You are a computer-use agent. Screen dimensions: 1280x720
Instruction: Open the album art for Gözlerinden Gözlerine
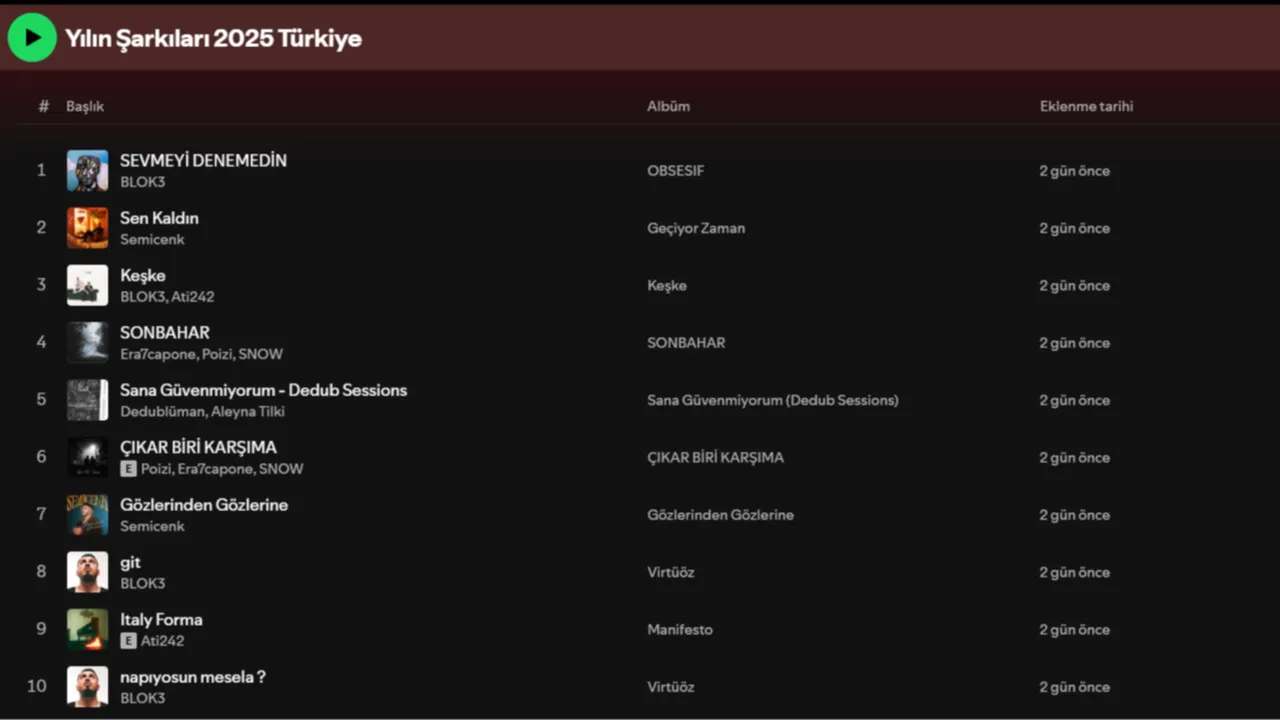[87, 514]
